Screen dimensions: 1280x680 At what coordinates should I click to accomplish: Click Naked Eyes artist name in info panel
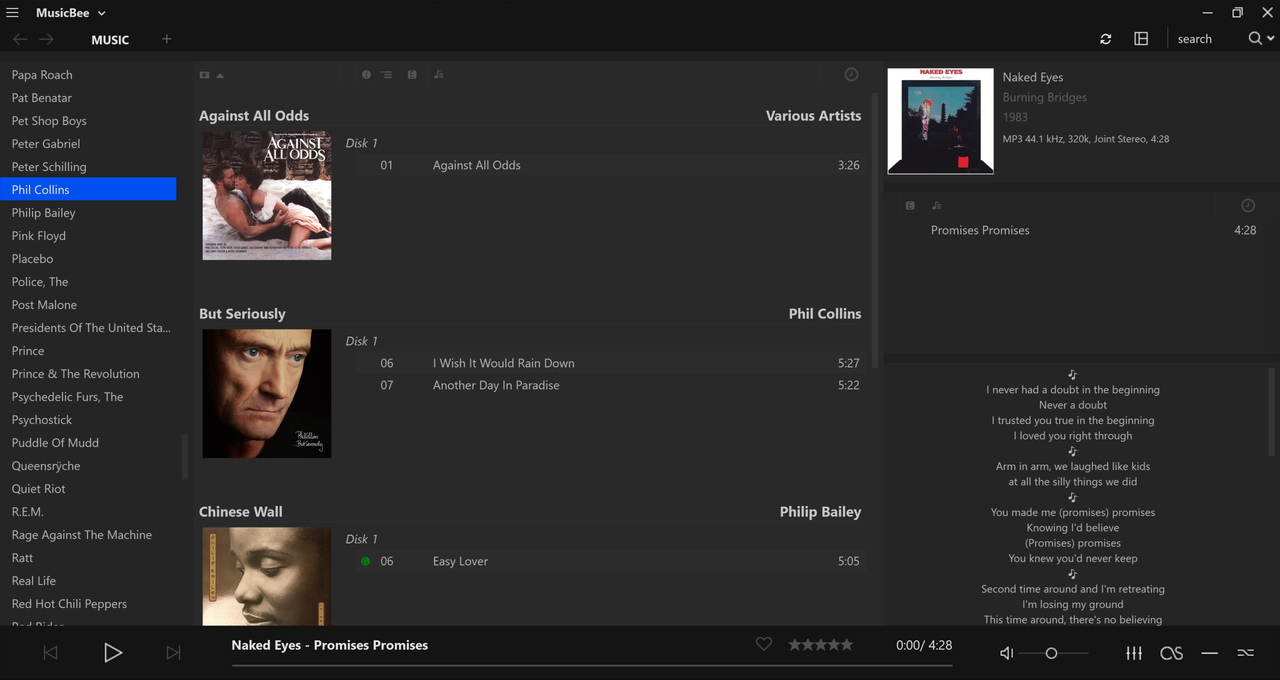1033,77
